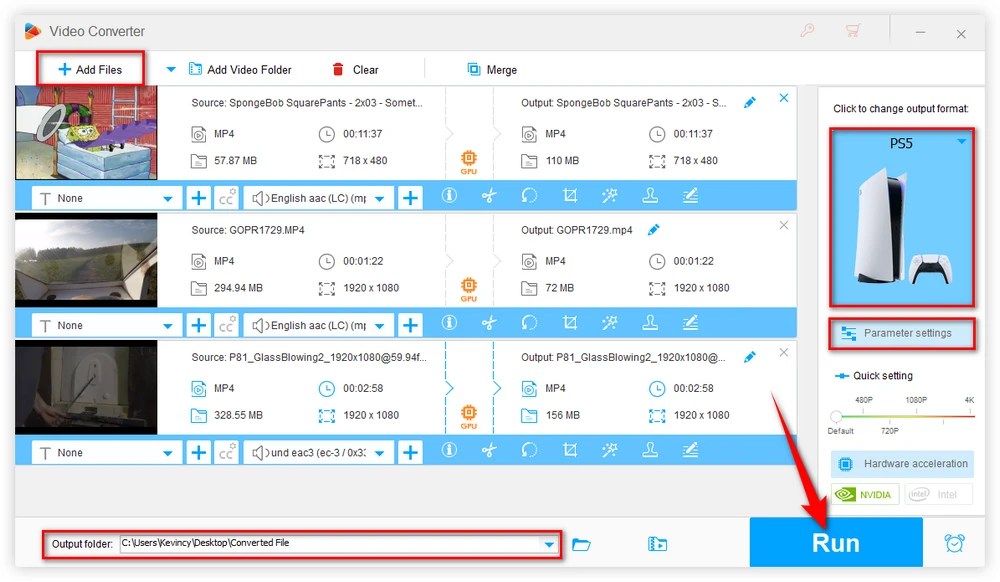Viewport: 1000px width, 582px height.
Task: Show file info for the SpongeBob video
Action: (449, 196)
